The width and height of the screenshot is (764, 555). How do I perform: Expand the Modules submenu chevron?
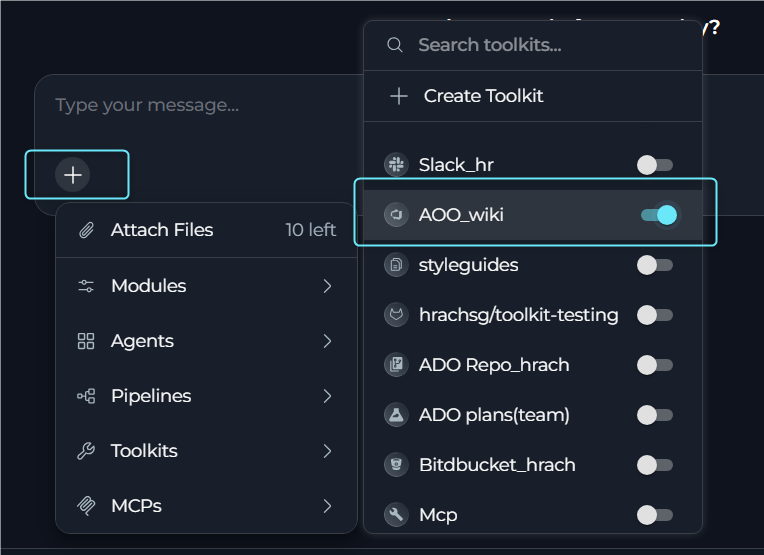pyautogui.click(x=327, y=286)
